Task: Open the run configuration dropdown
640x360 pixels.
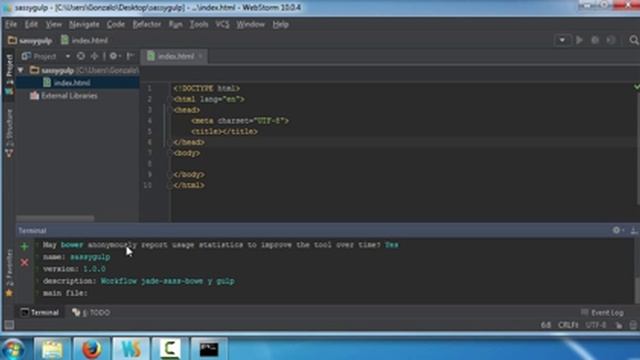Action: [x=562, y=40]
